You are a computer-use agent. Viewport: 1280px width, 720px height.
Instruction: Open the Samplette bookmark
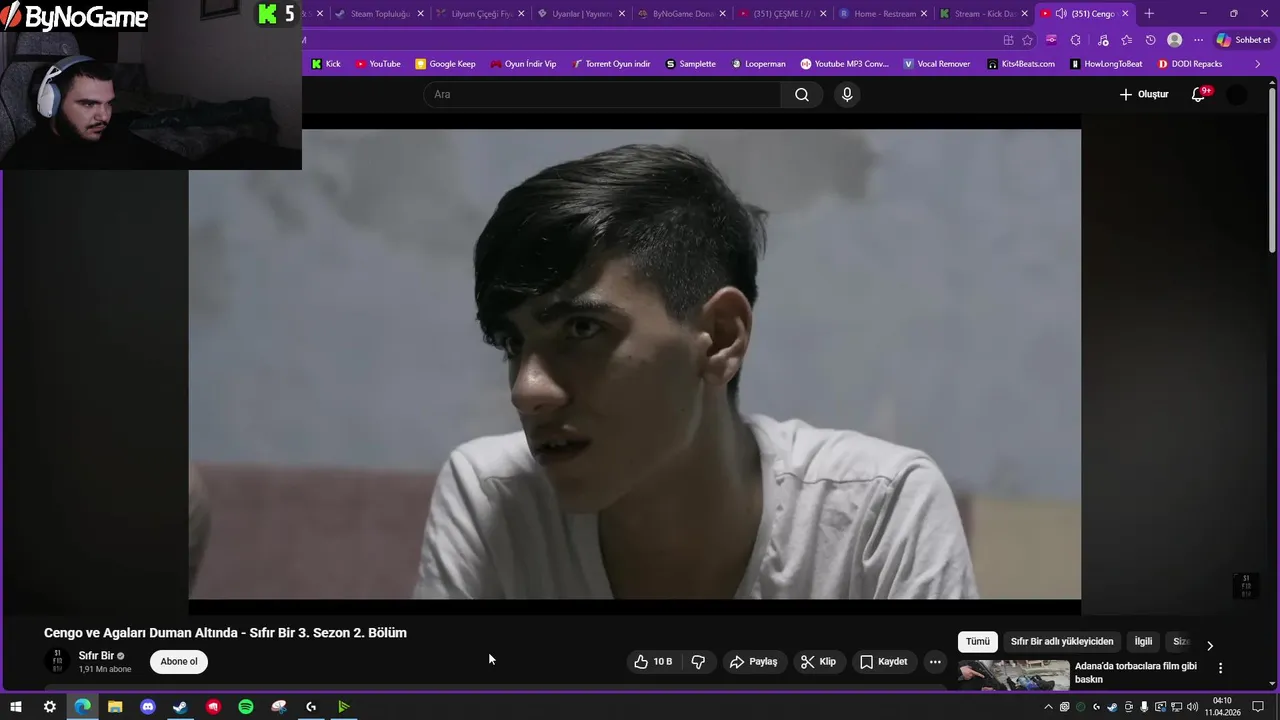[691, 64]
